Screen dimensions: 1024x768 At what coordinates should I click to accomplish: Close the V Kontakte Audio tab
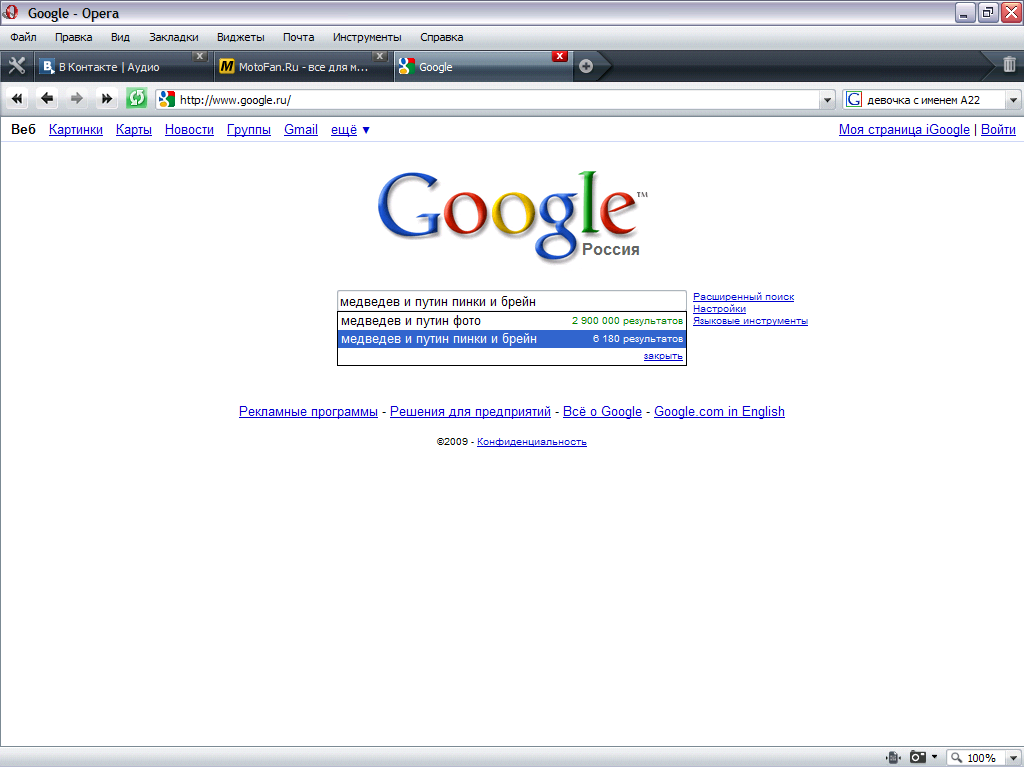coord(200,56)
